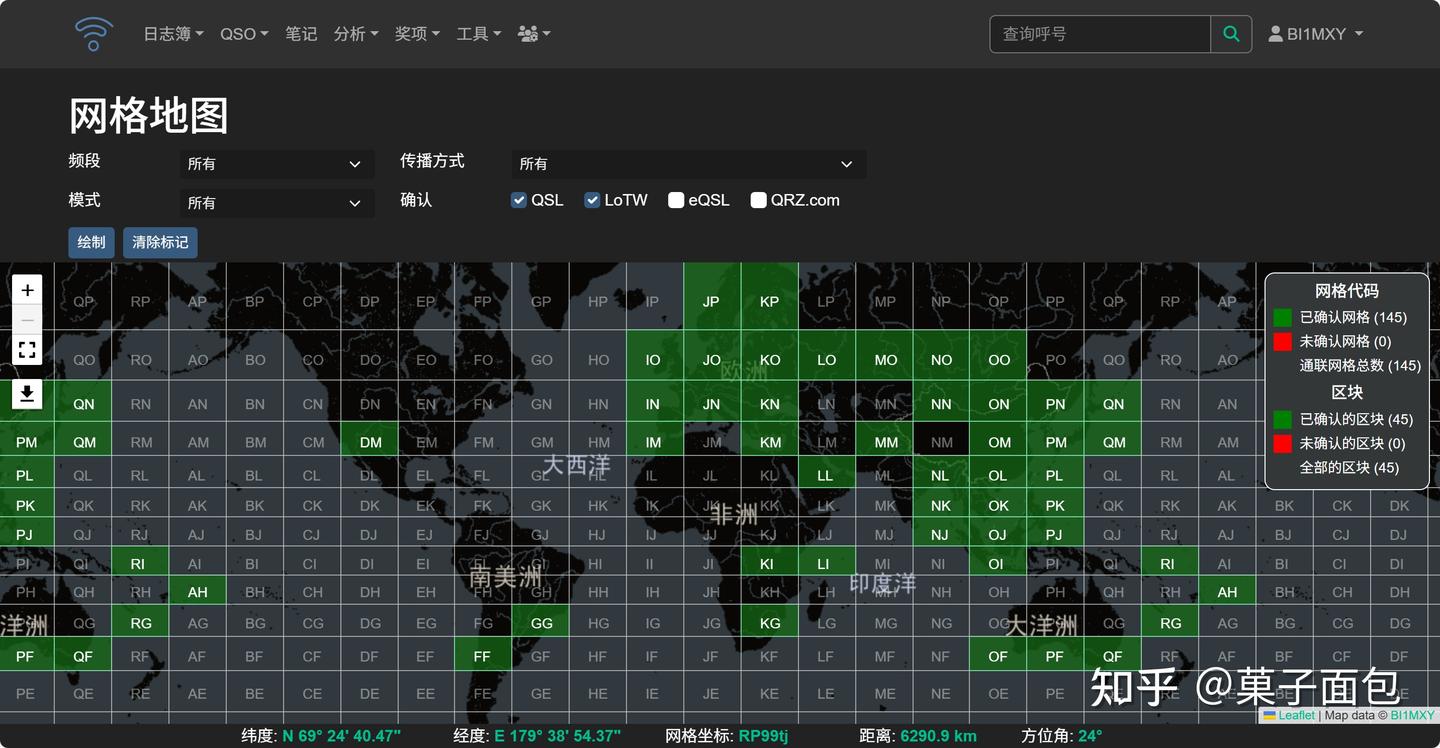The width and height of the screenshot is (1440, 748).
Task: Click the site wifi logo icon
Action: tap(92, 33)
